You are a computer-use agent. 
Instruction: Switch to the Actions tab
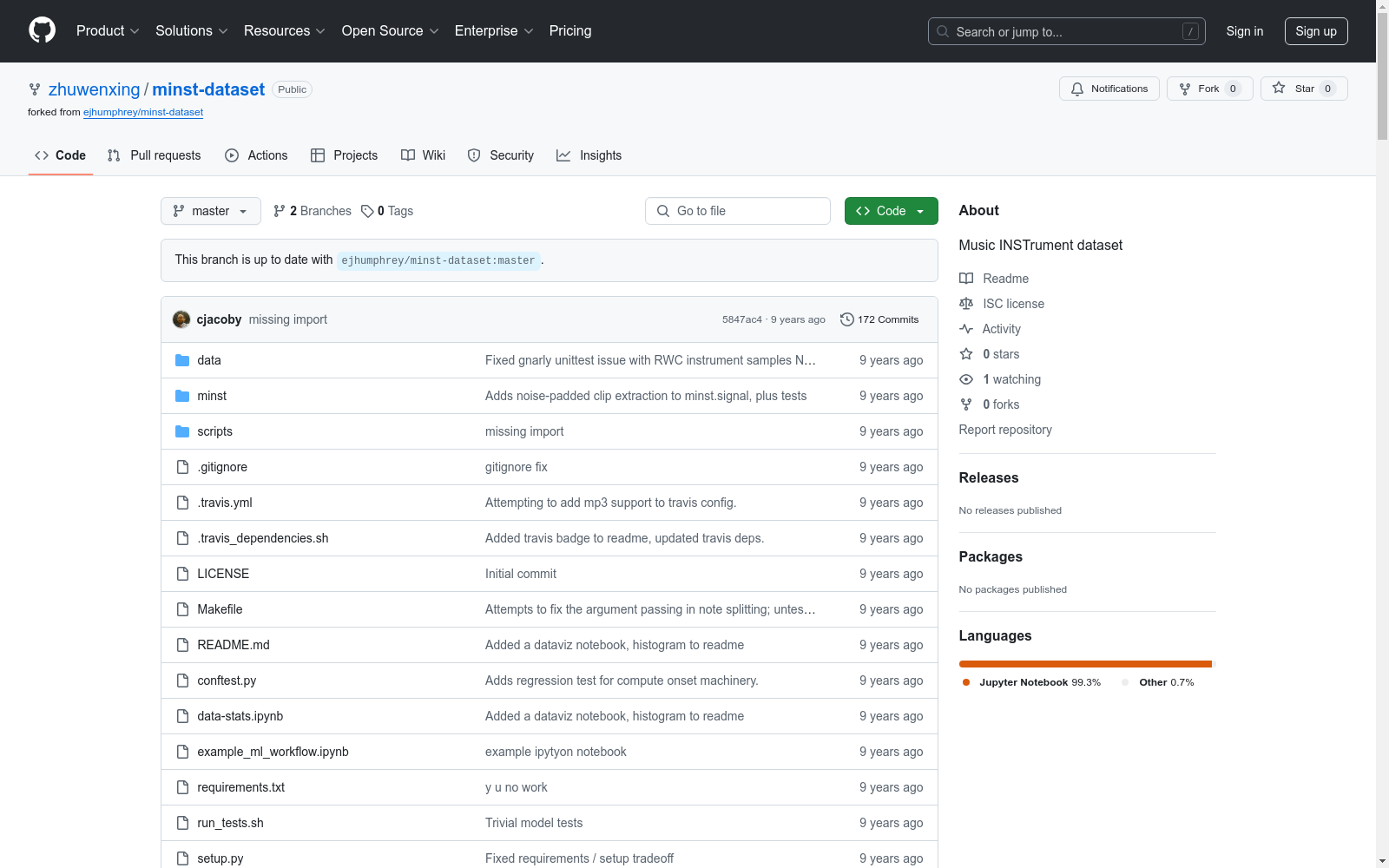tap(256, 155)
